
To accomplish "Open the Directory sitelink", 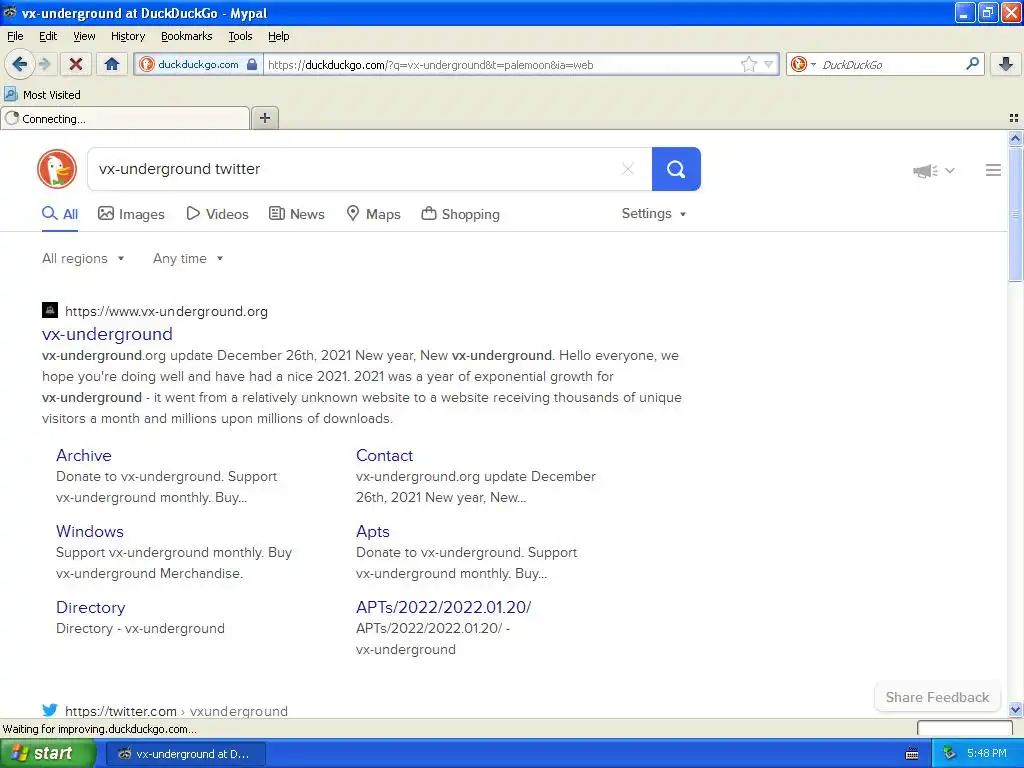I will click(90, 607).
